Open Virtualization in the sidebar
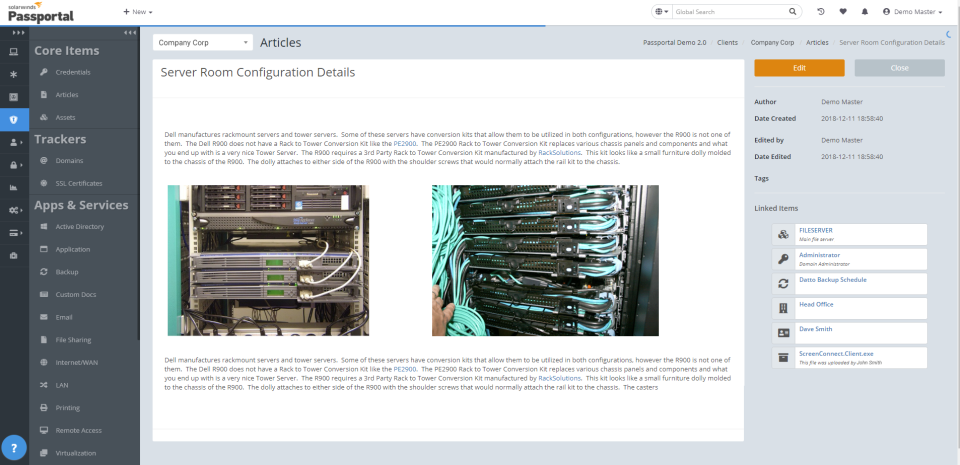Screen dimensions: 960x465 75,453
